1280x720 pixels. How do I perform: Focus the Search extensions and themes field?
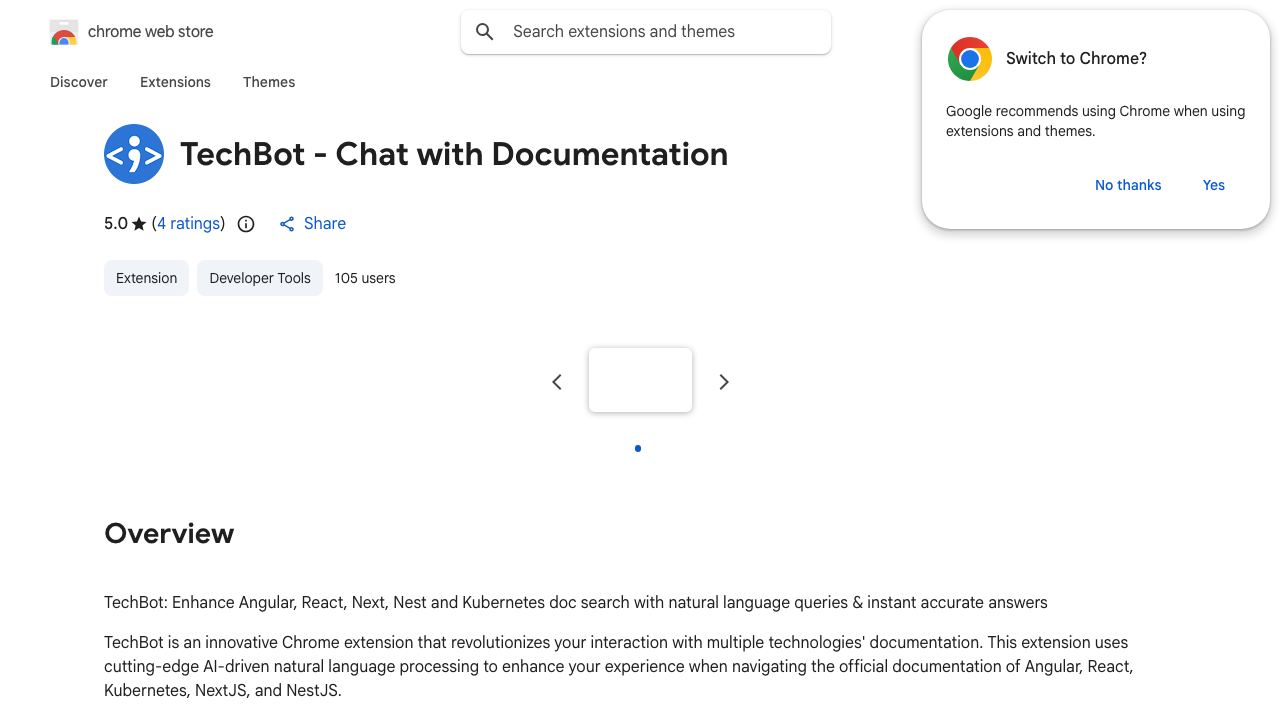point(646,32)
